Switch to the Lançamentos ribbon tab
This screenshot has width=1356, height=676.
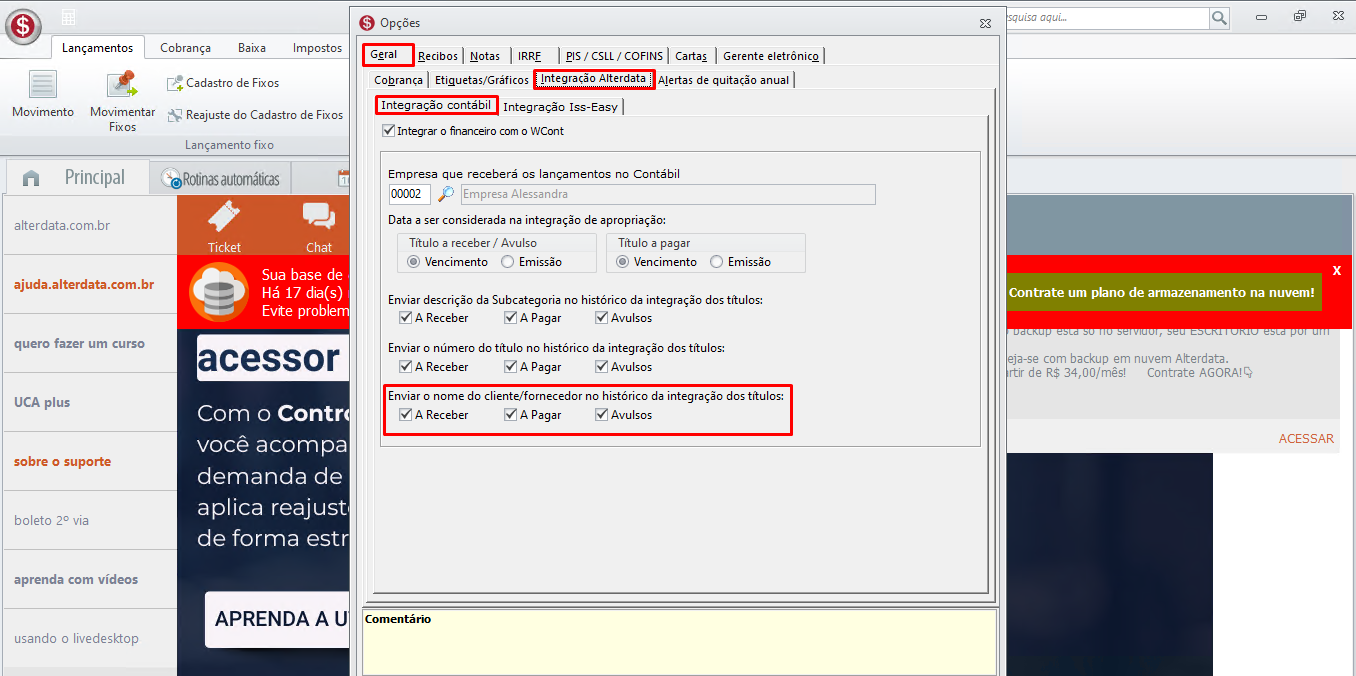tap(97, 48)
